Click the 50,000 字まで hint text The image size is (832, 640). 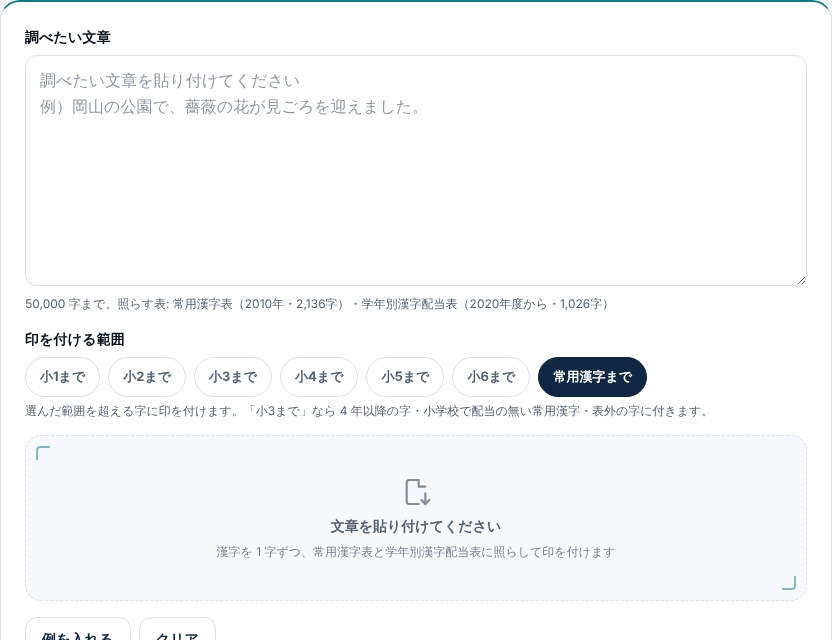pyautogui.click(x=317, y=304)
